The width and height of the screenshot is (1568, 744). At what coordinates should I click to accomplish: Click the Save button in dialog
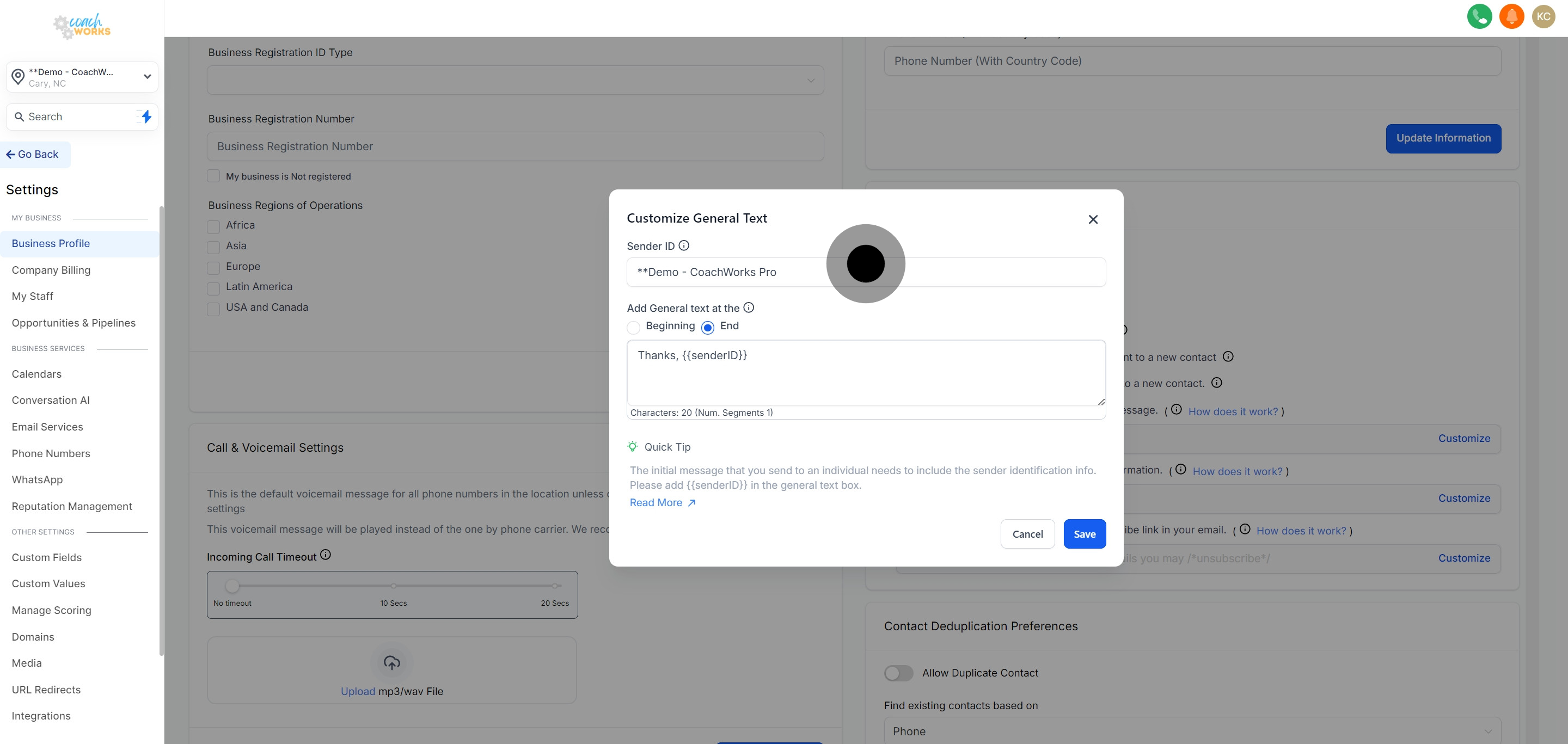tap(1084, 534)
